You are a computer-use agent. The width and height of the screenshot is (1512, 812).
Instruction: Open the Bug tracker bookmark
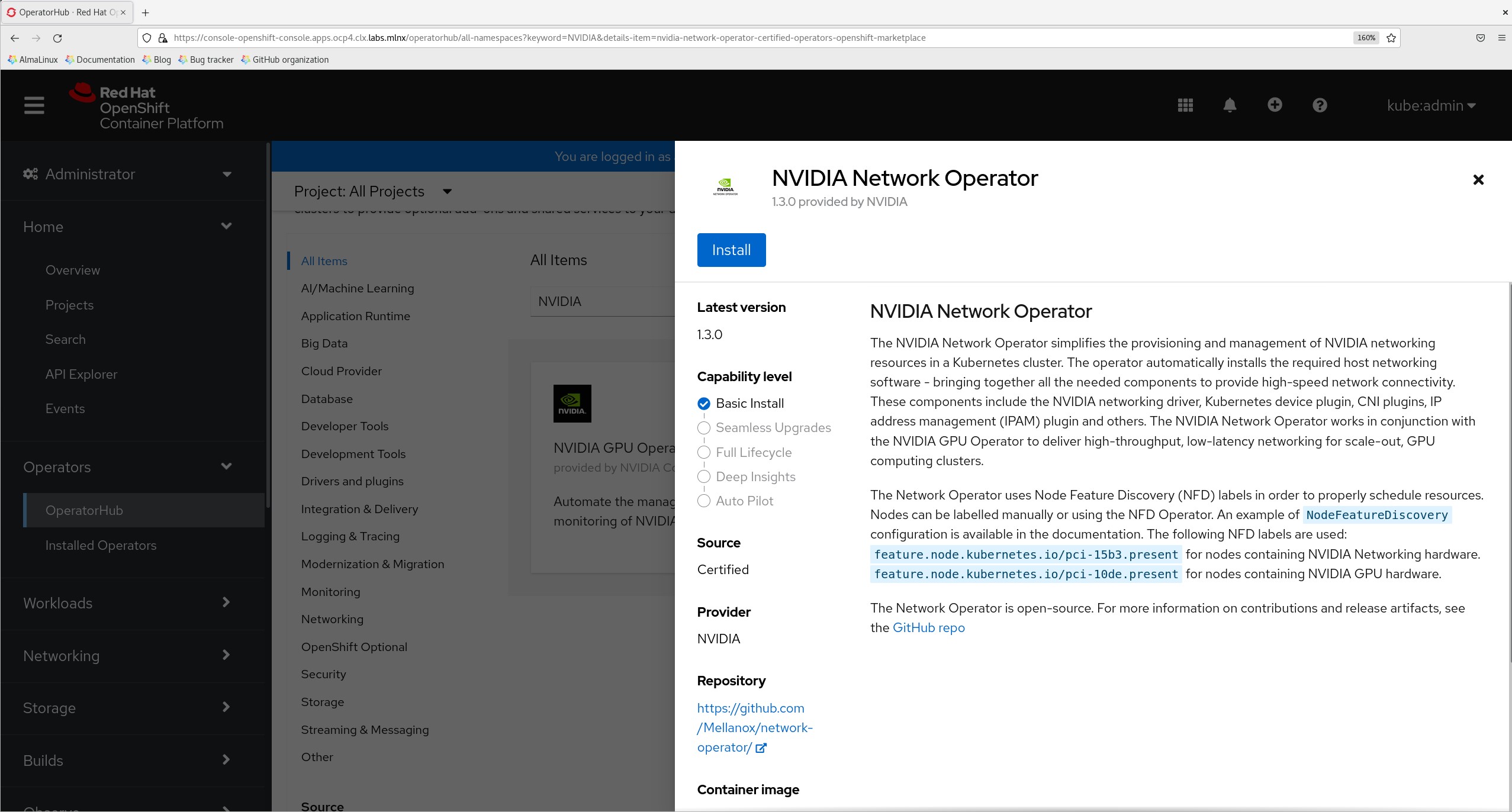[206, 60]
